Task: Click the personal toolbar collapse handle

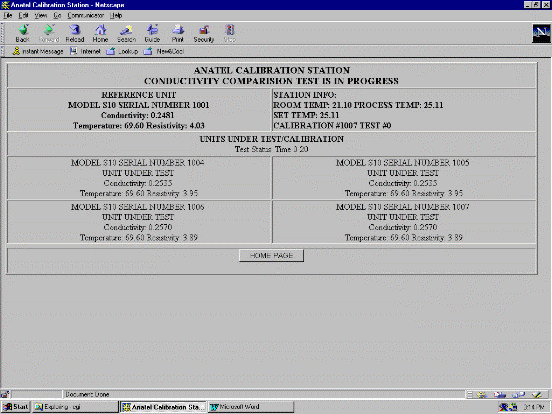Action: [x=3, y=51]
